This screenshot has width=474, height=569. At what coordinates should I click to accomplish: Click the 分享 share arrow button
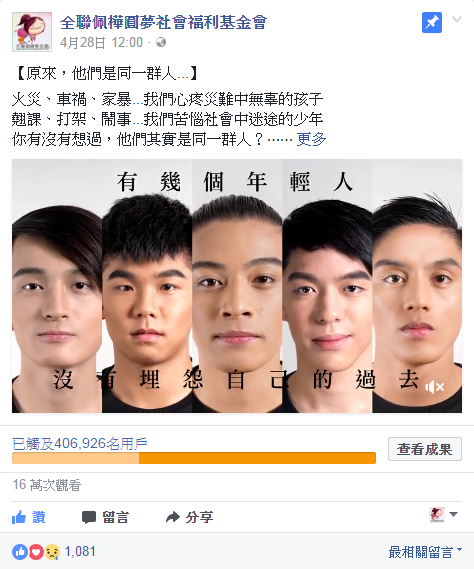pyautogui.click(x=189, y=517)
